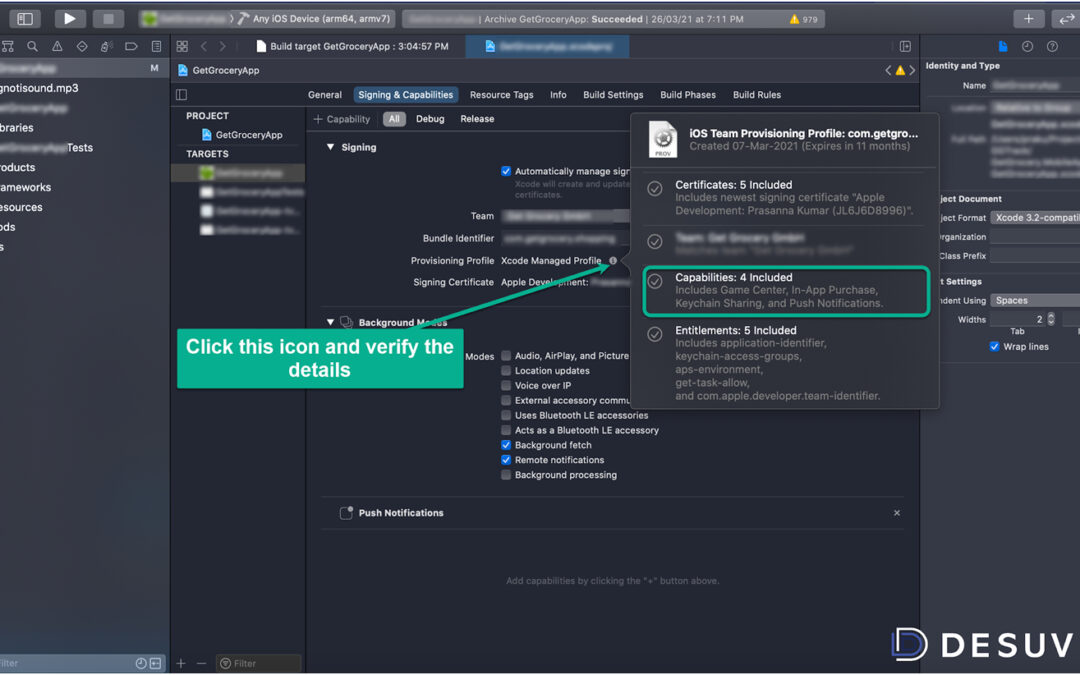Go forward with the editor forward arrow
The height and width of the screenshot is (675, 1080).
222,46
